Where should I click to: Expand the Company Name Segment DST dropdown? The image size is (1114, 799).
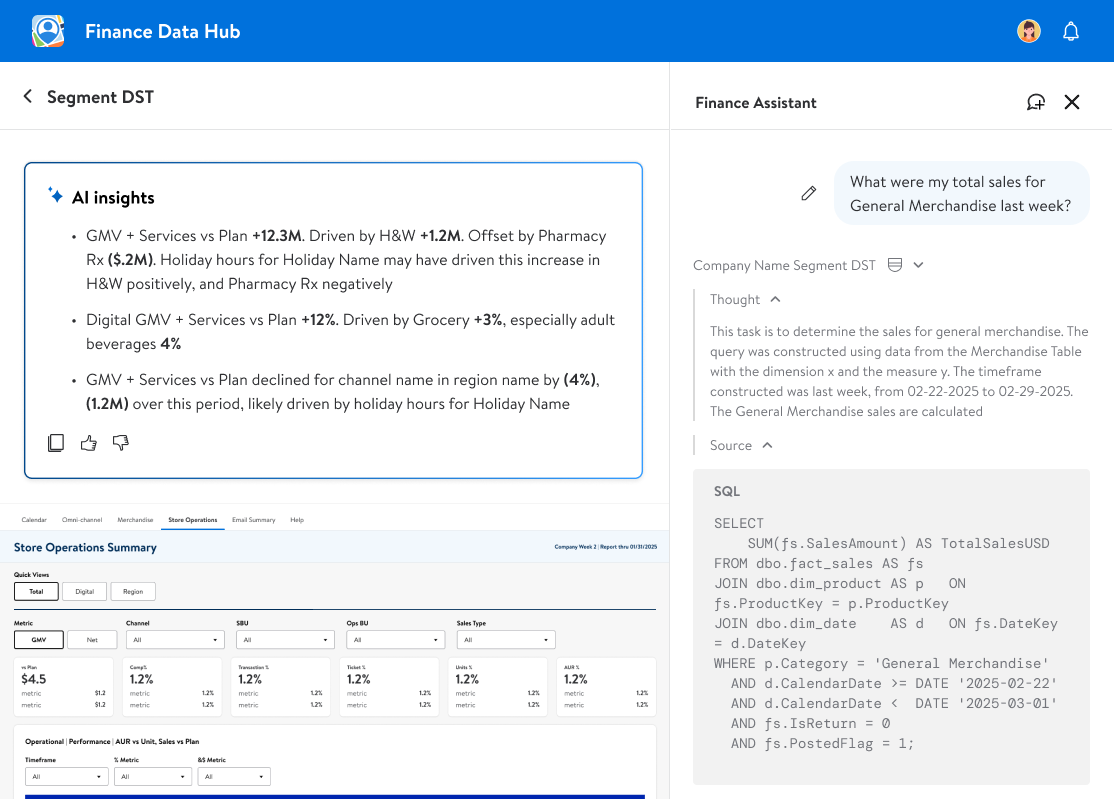pos(918,265)
